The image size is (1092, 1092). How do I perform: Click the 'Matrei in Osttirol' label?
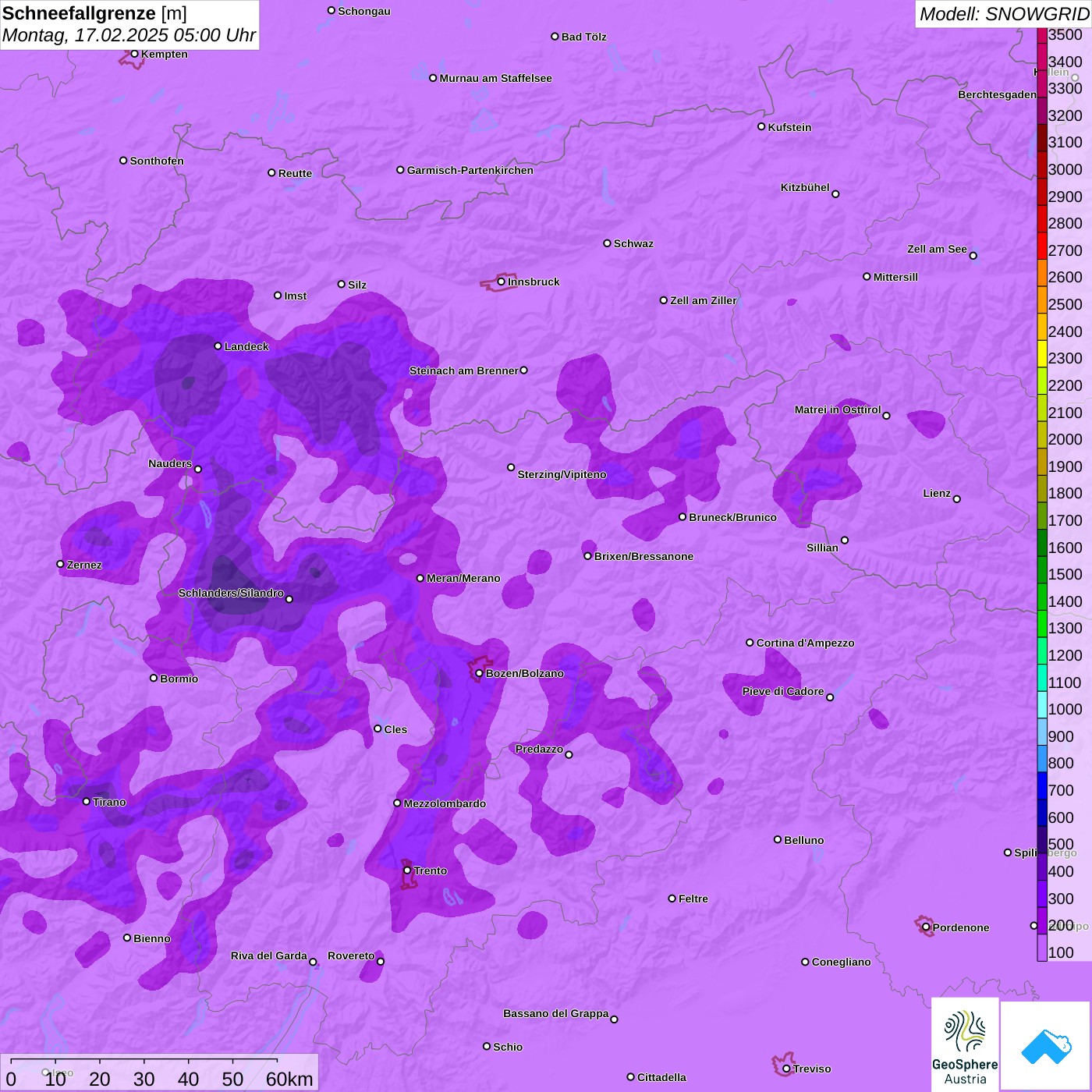click(838, 409)
